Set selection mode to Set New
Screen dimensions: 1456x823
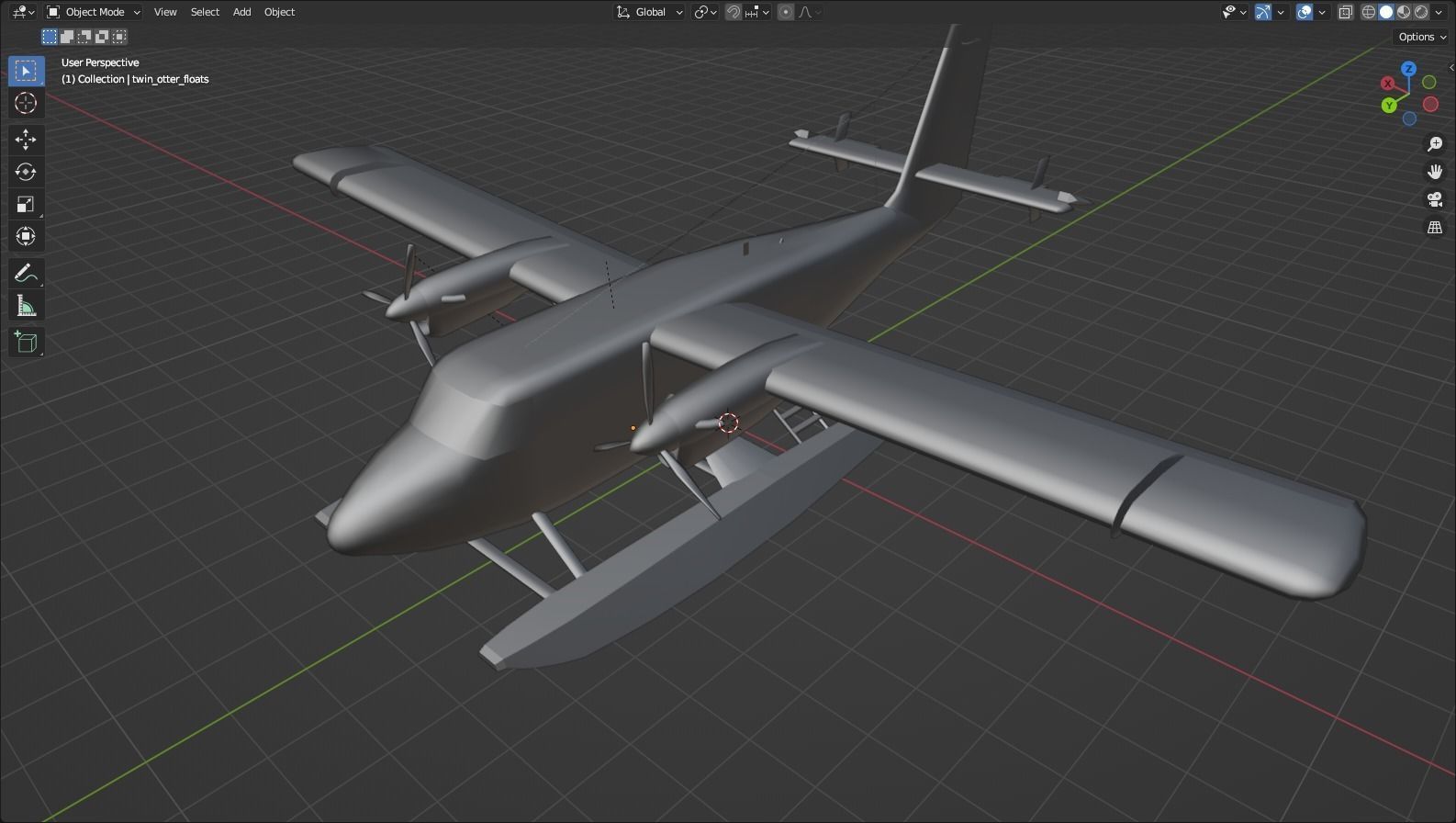point(50,37)
